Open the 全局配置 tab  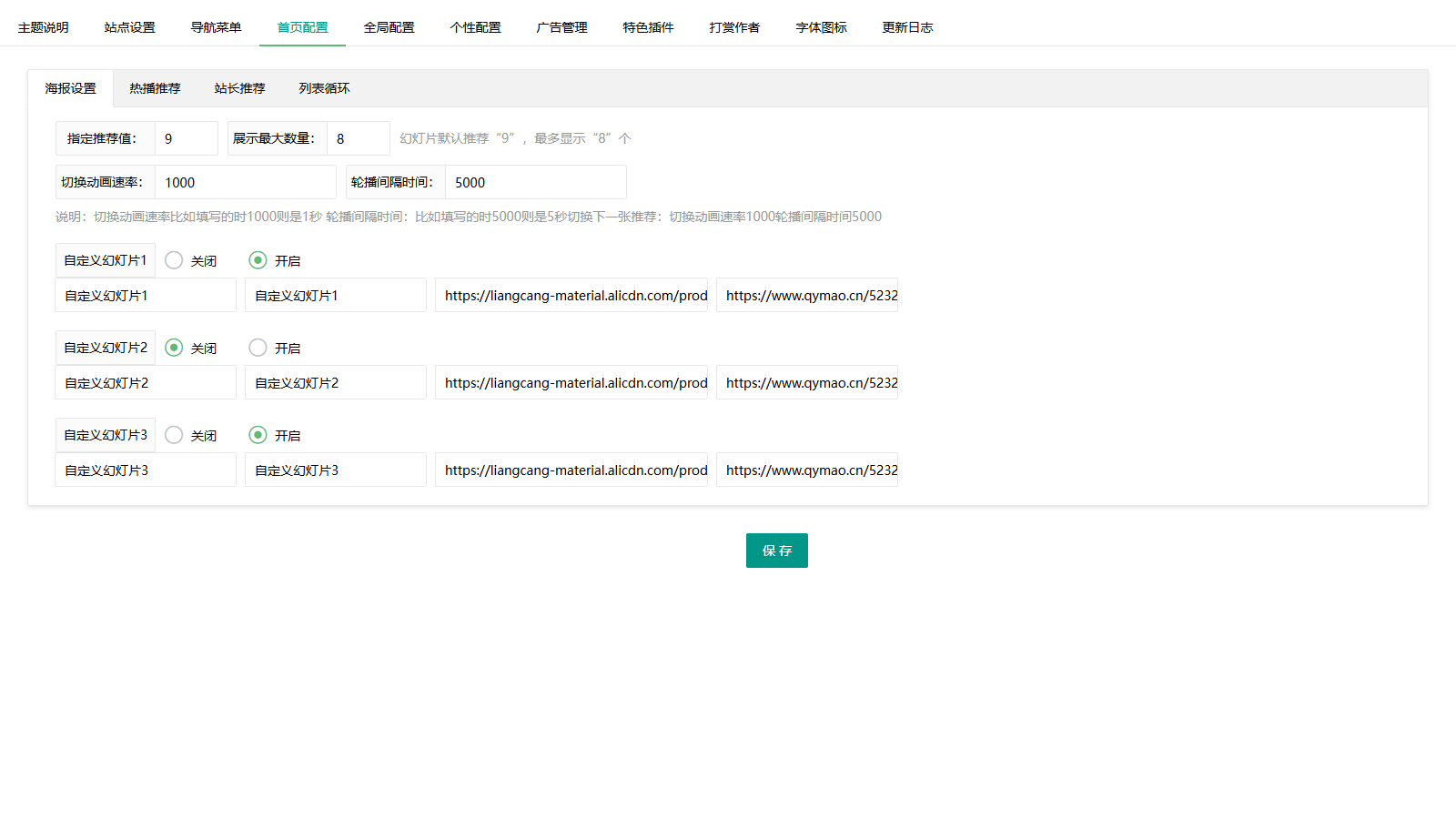coord(389,27)
